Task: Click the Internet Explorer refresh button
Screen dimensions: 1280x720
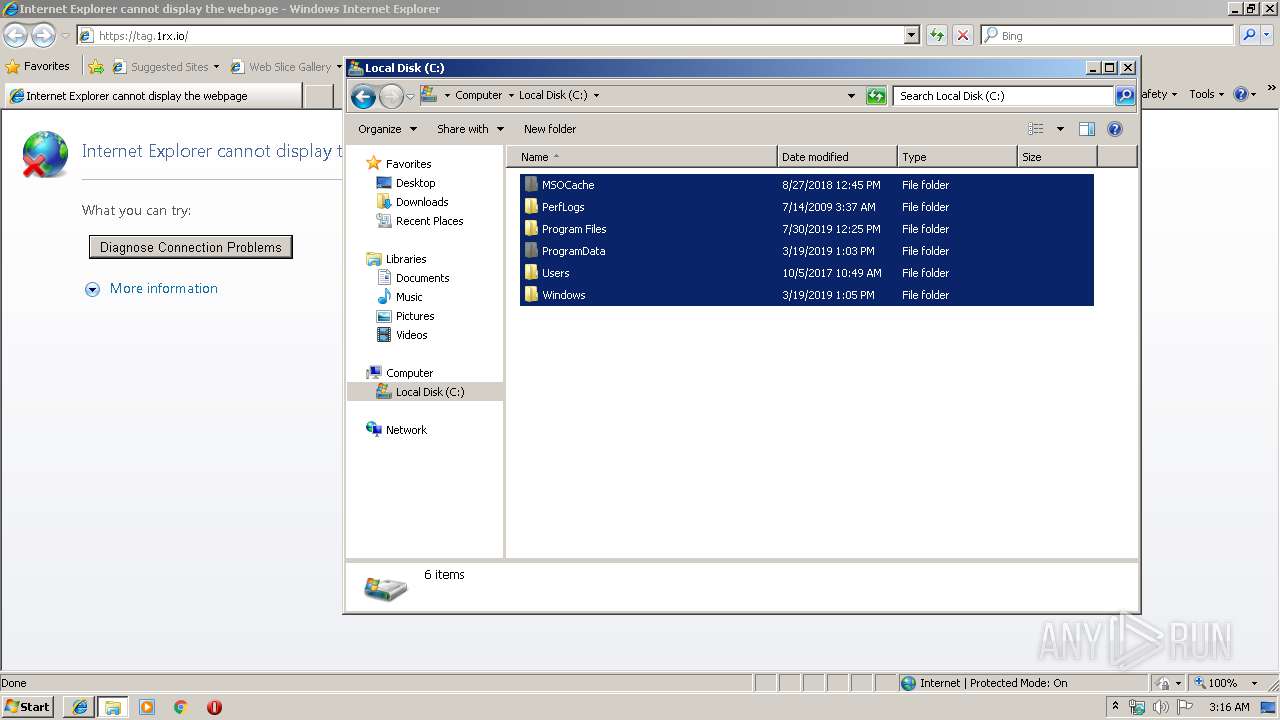Action: click(937, 35)
